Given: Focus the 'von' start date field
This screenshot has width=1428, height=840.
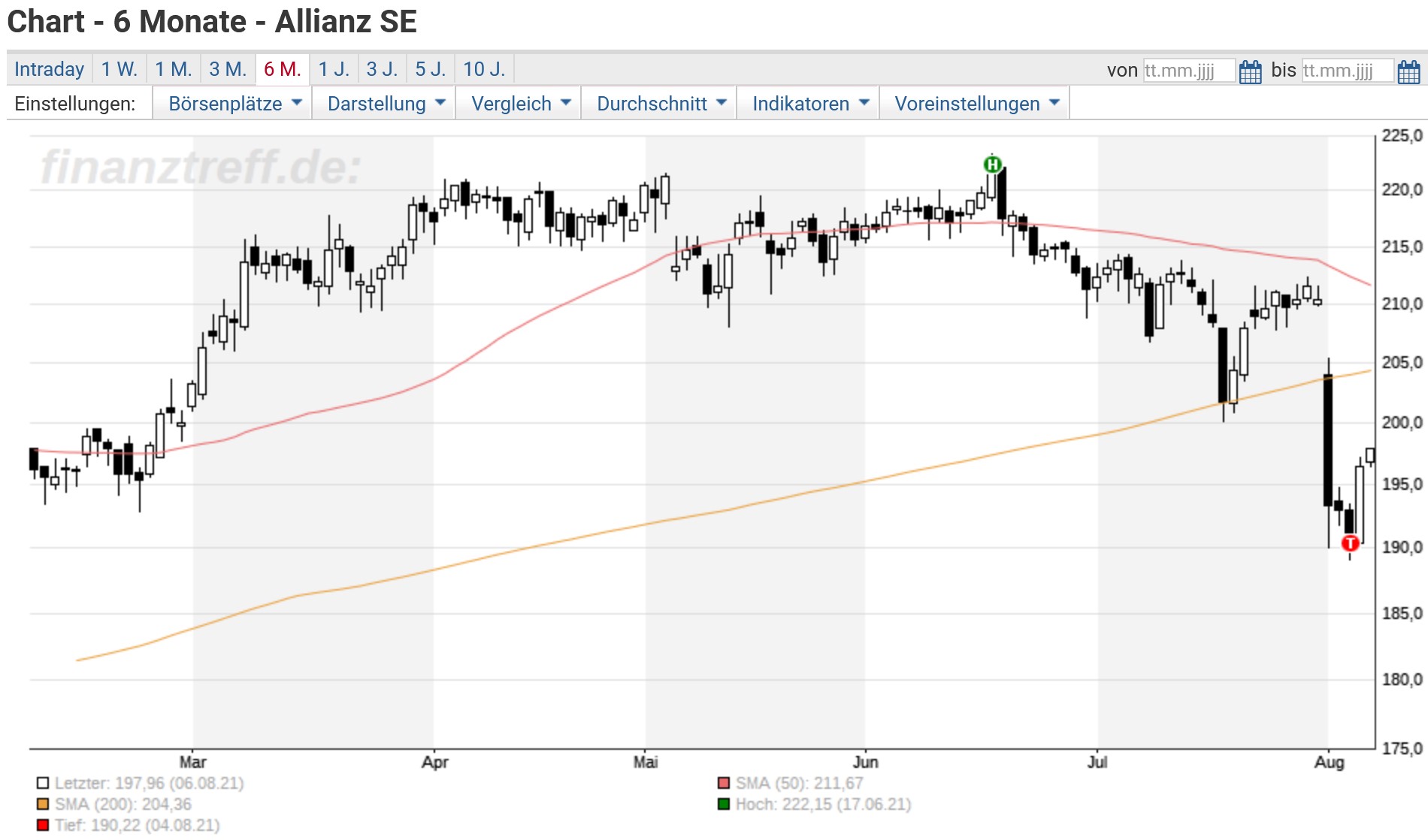Looking at the screenshot, I should point(1189,71).
